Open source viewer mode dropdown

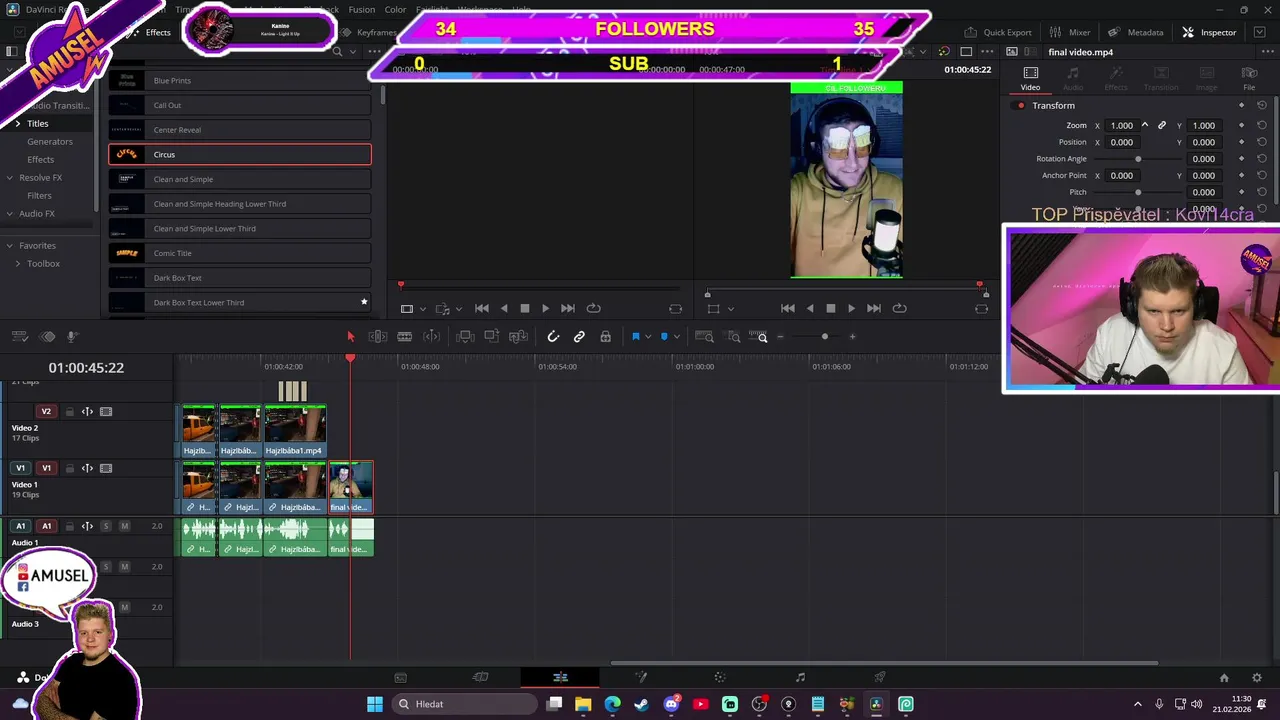423,308
